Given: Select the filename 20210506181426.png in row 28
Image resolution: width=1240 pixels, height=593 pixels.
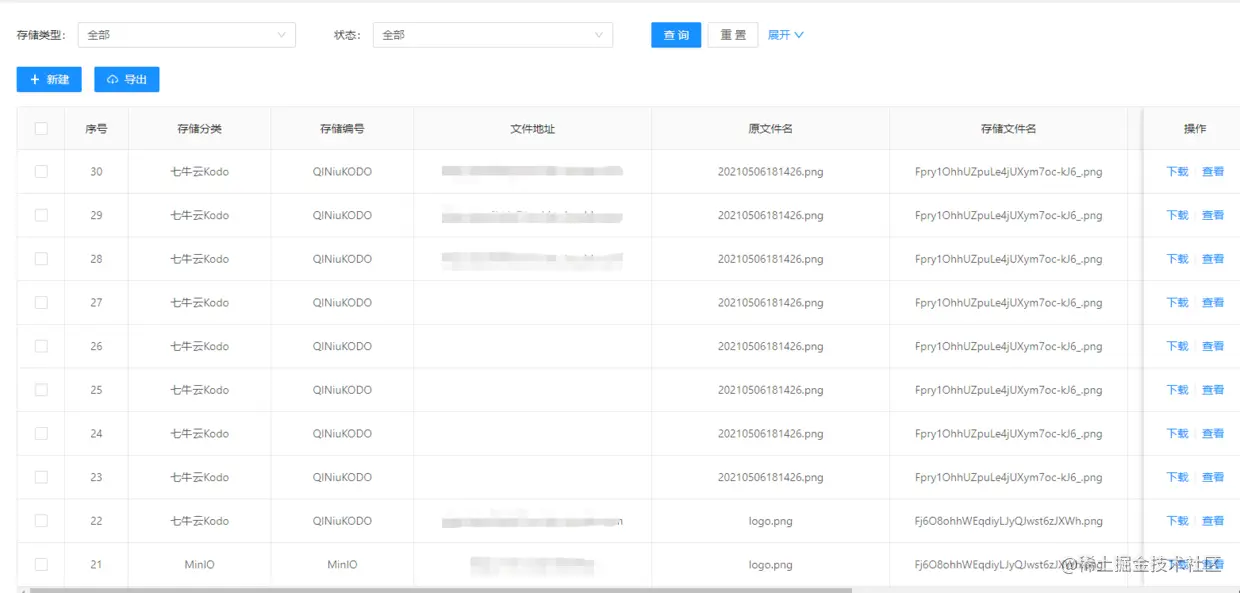Looking at the screenshot, I should [x=770, y=258].
